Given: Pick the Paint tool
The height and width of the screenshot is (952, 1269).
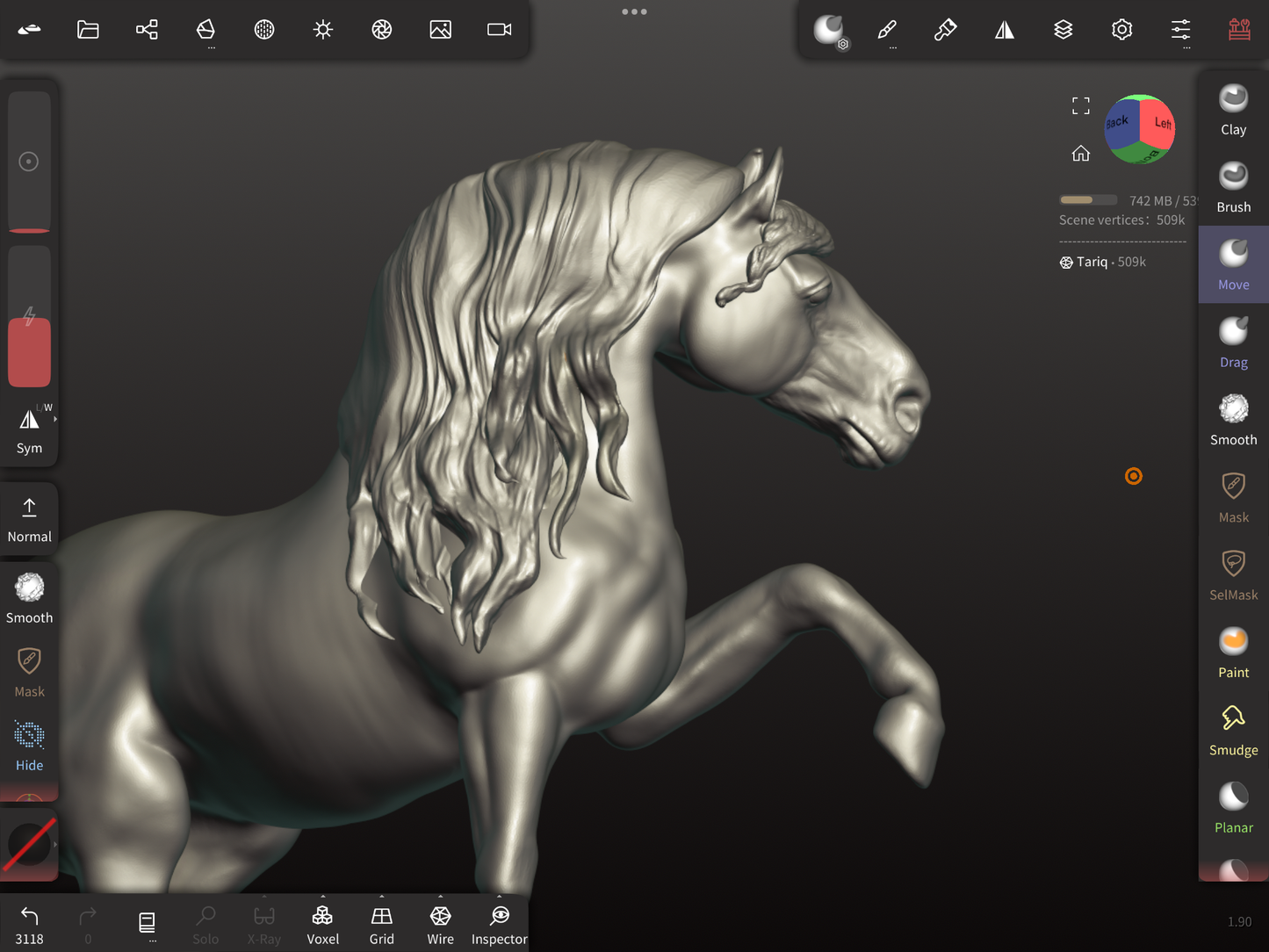Looking at the screenshot, I should pyautogui.click(x=1233, y=653).
